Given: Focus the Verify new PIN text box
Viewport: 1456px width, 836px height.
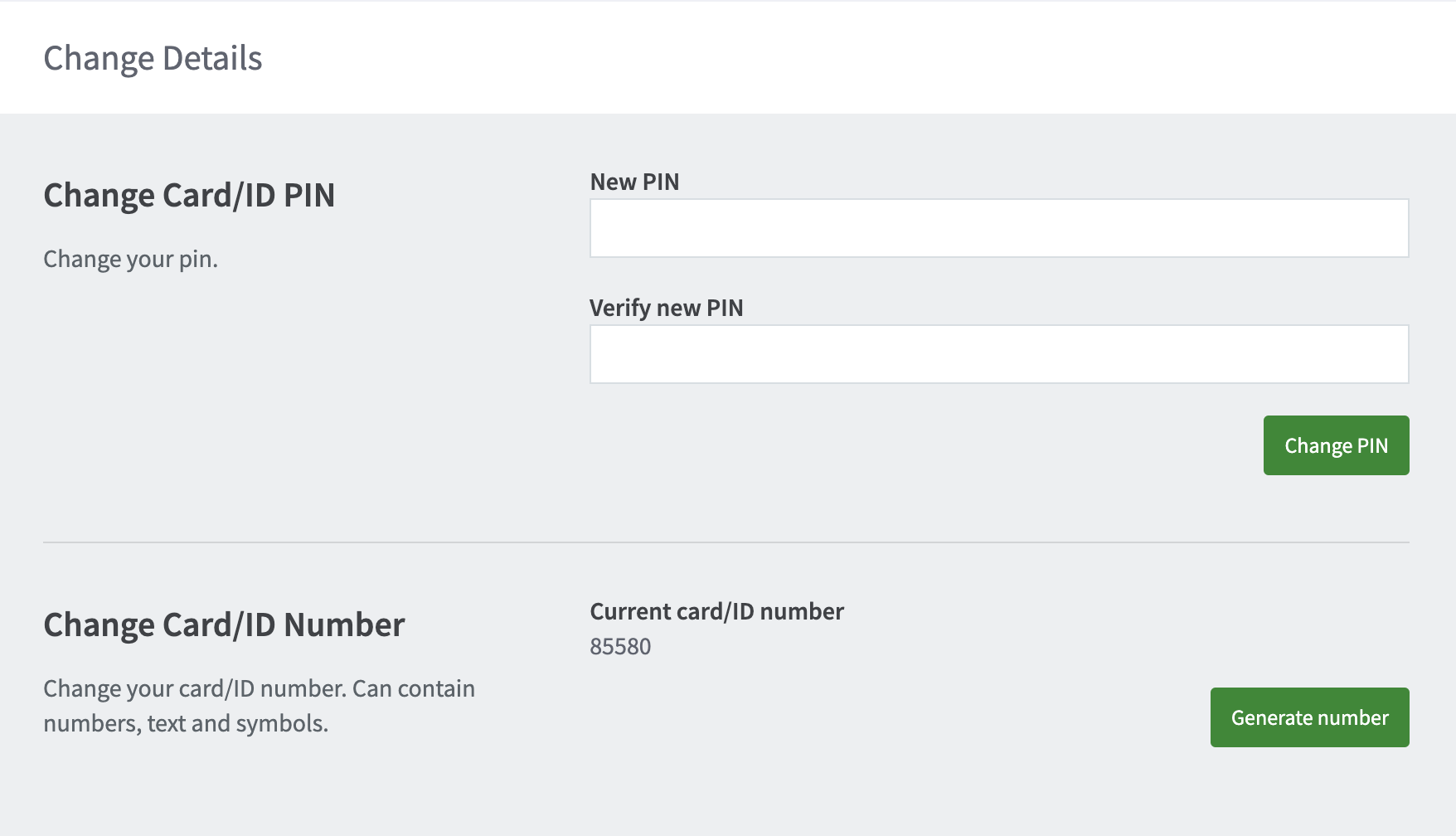Looking at the screenshot, I should 998,354.
